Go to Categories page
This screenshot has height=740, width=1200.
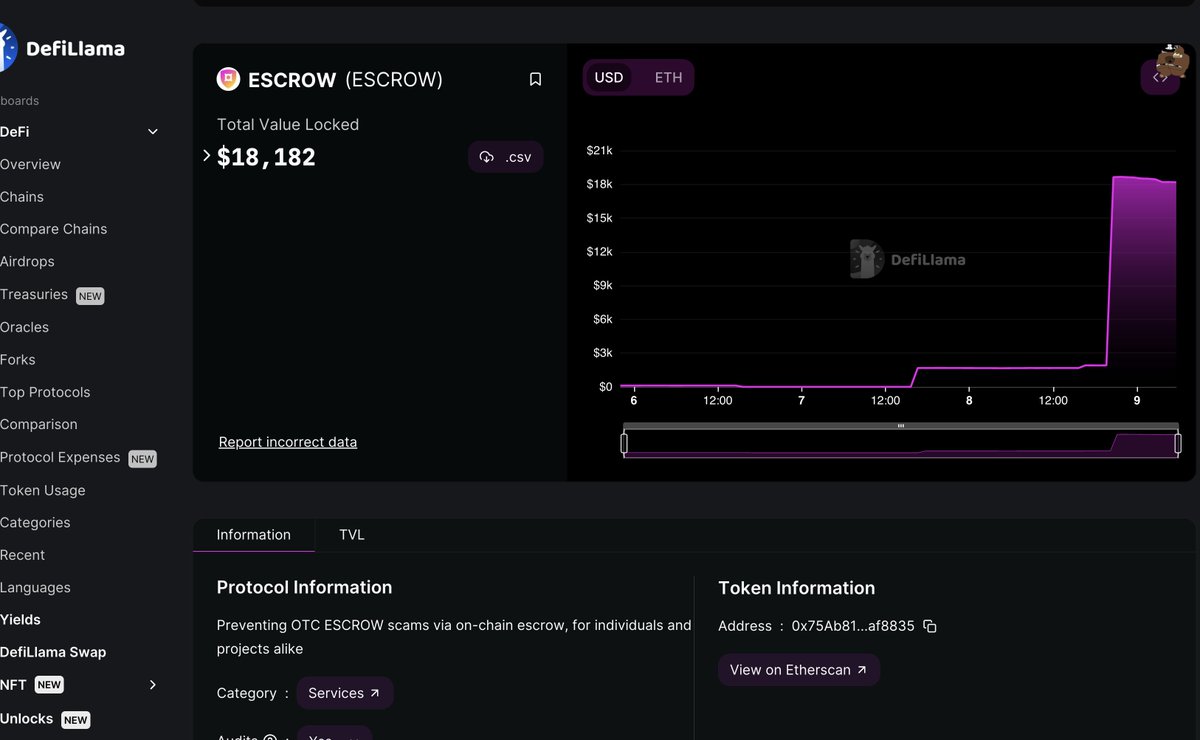tap(35, 522)
